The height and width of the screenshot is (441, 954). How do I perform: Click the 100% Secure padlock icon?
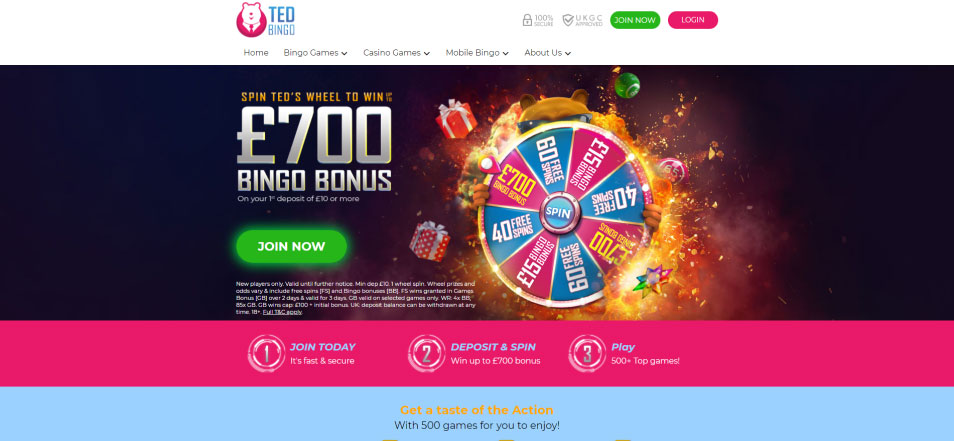527,20
